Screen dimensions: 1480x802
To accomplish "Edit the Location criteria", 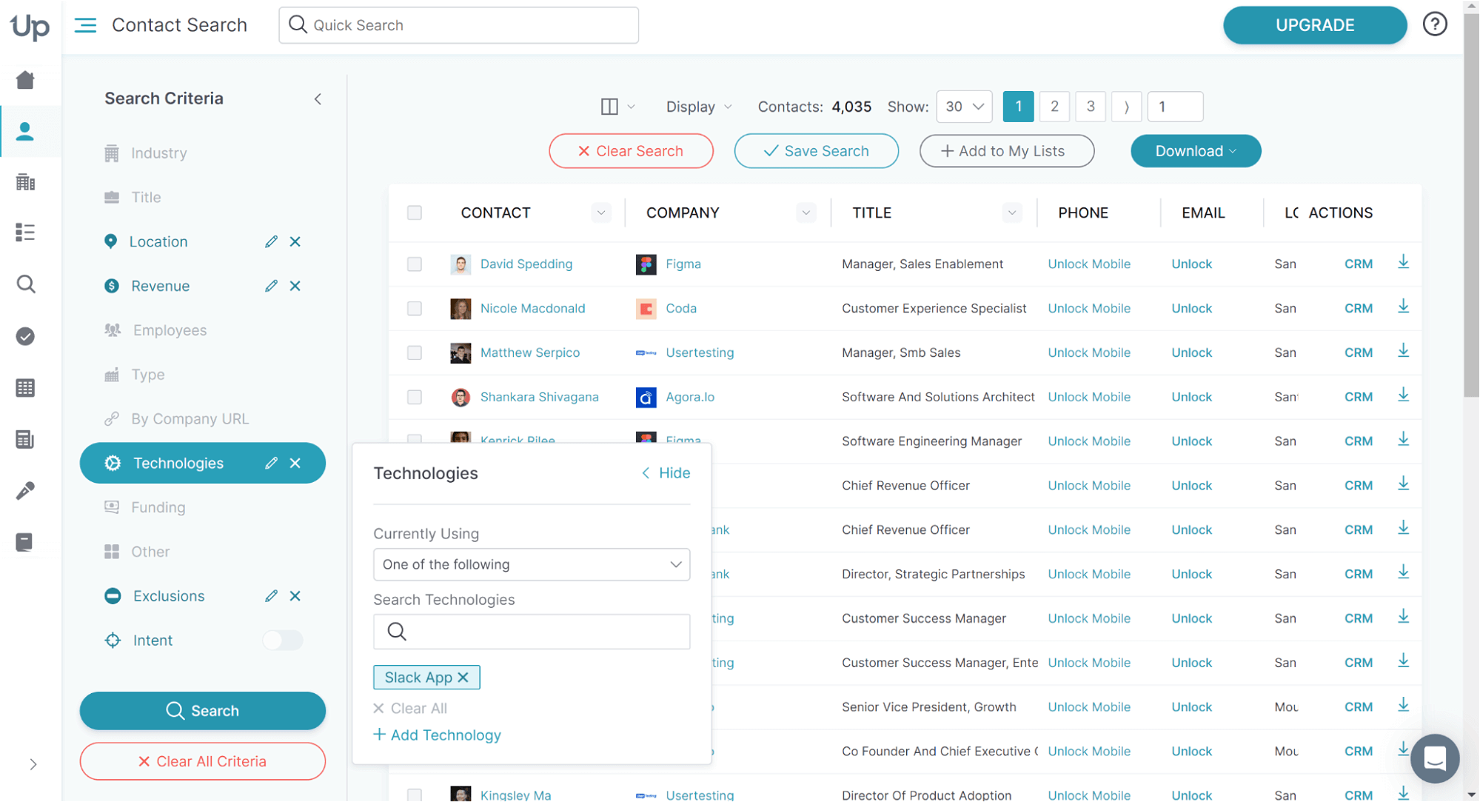I will point(271,242).
